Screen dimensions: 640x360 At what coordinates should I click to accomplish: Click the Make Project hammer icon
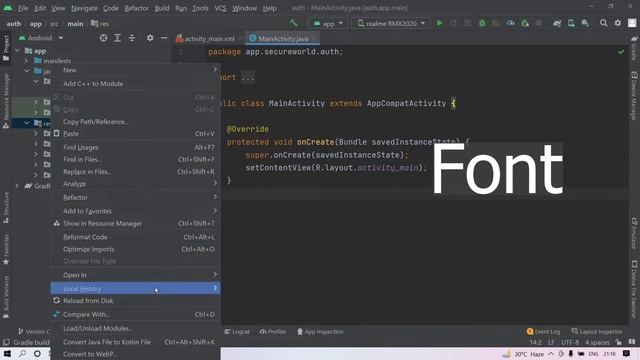point(293,23)
